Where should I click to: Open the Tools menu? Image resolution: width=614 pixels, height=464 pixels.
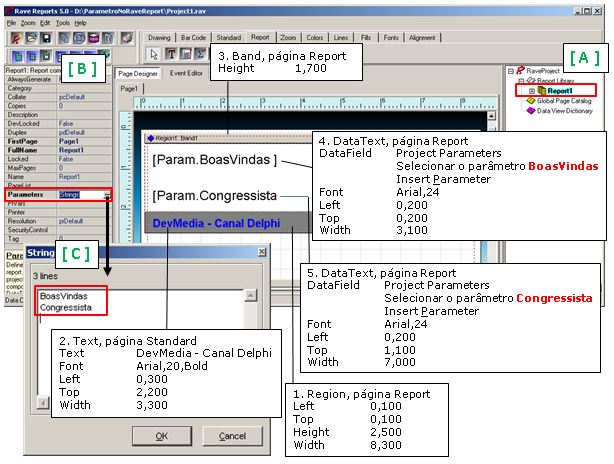63,21
